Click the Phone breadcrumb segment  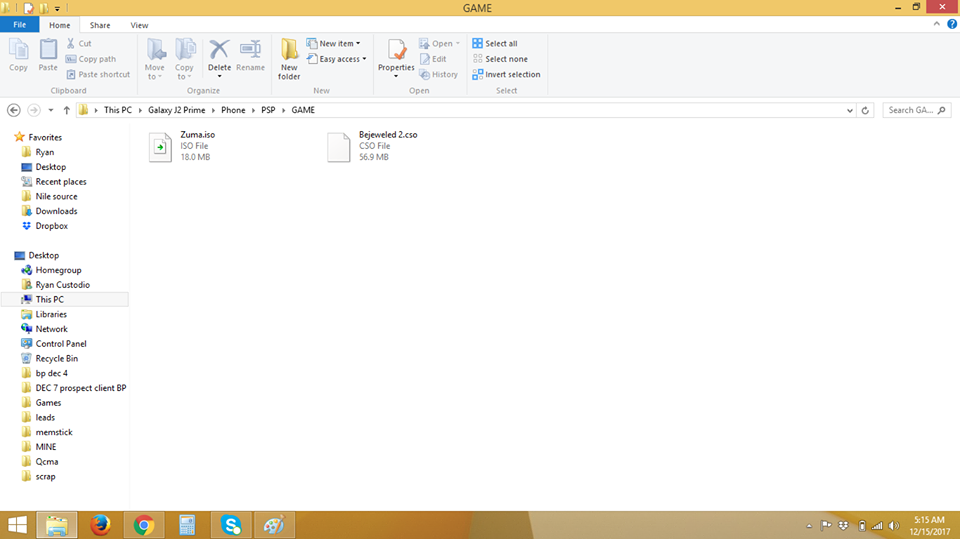tap(233, 110)
